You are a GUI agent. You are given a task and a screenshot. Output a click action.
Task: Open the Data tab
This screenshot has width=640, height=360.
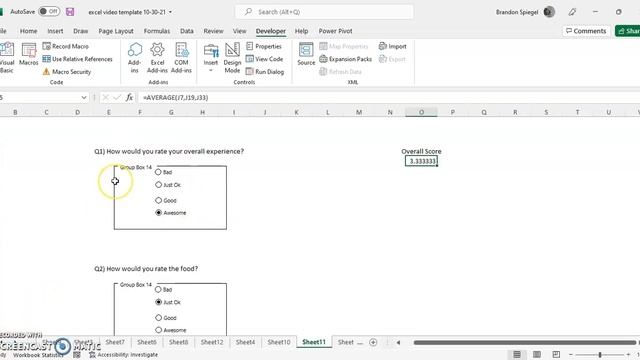(187, 31)
